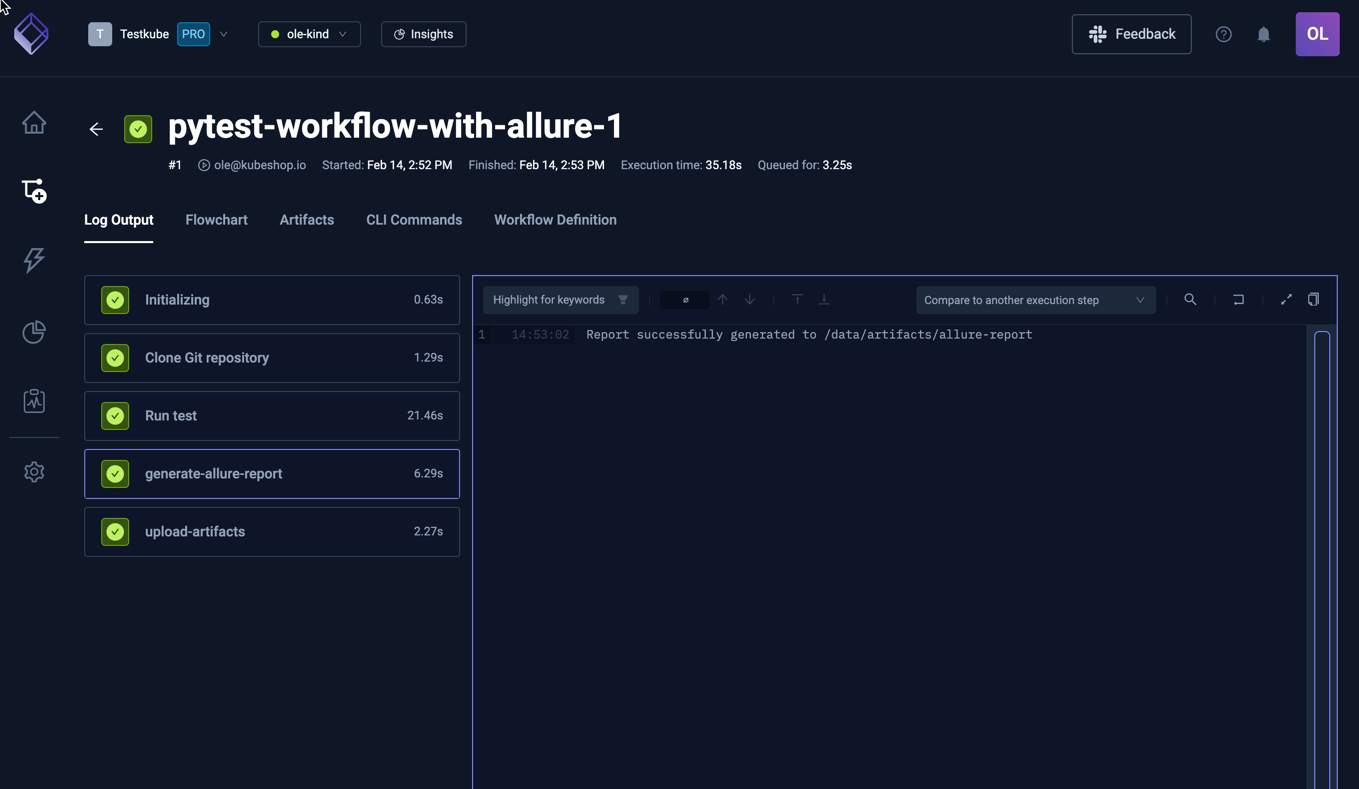Screen dimensions: 1359x789
Task: Open Settings with the gear icon
Action: pyautogui.click(x=33, y=471)
